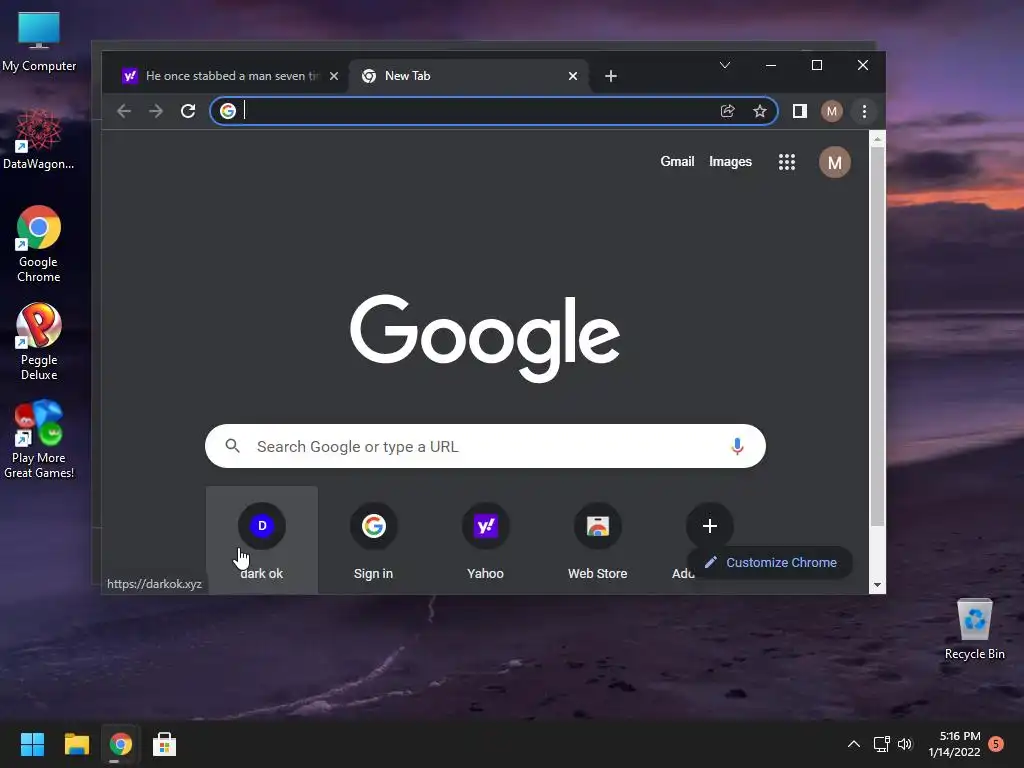Open the dark ok shortcut

tap(262, 539)
